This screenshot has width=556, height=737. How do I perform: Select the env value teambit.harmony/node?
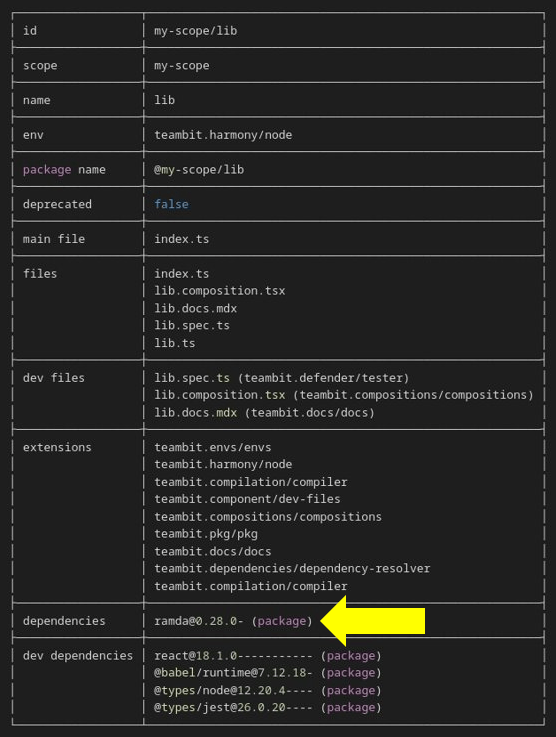click(x=223, y=135)
